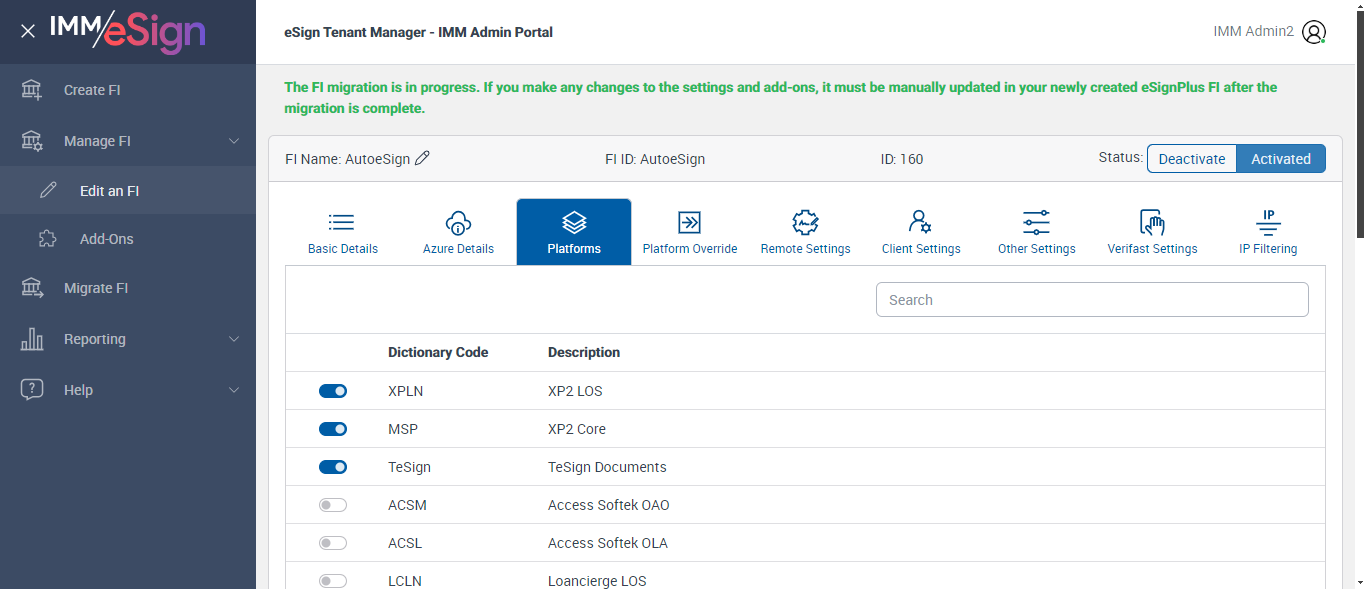Switch to the Platform Override tab

pos(690,232)
